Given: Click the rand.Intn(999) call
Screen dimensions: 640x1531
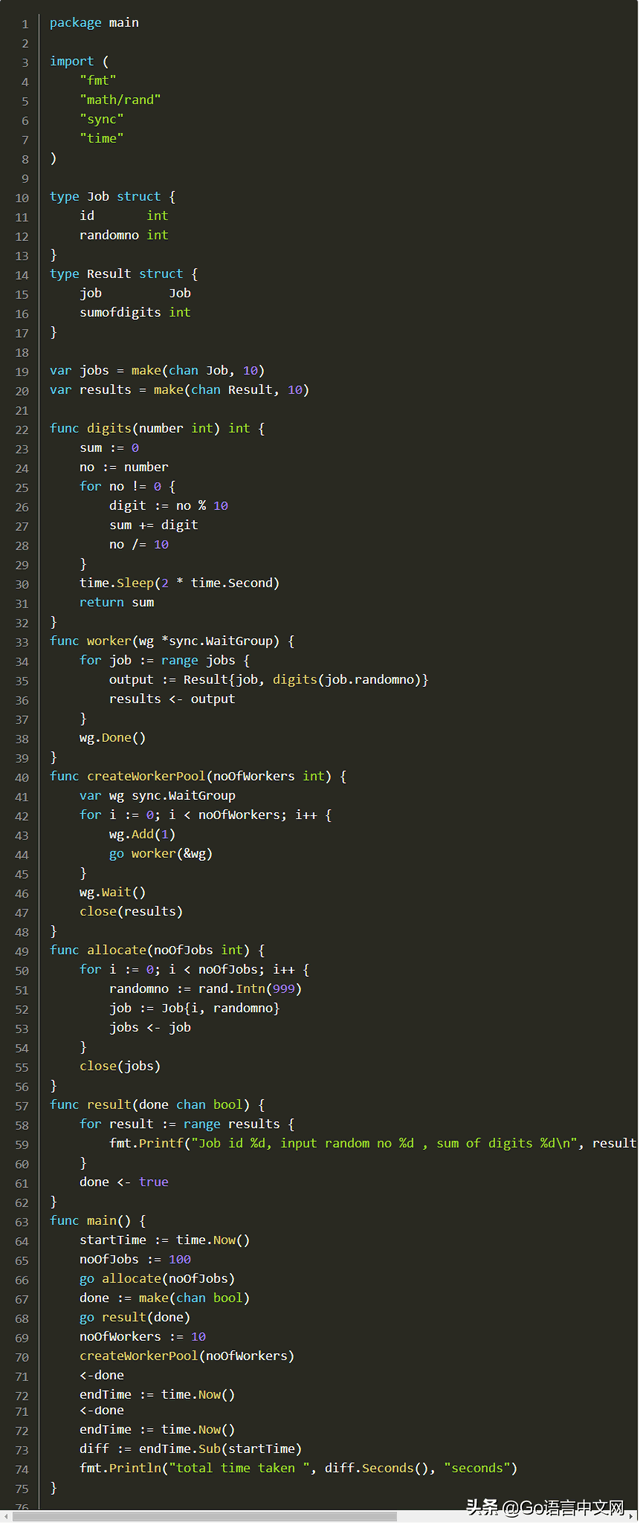Looking at the screenshot, I should pos(250,988).
